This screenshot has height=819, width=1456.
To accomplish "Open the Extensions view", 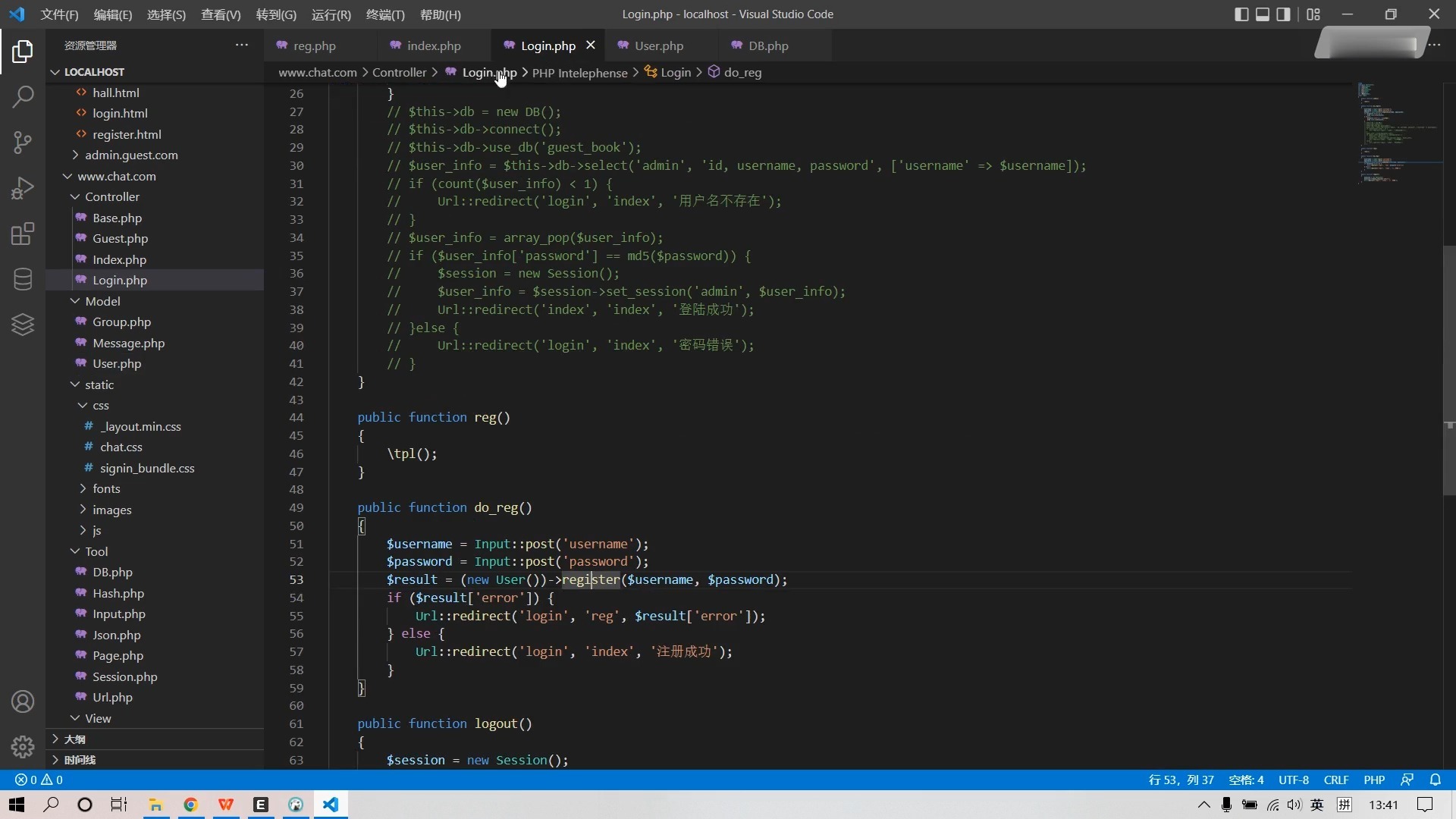I will point(23,234).
